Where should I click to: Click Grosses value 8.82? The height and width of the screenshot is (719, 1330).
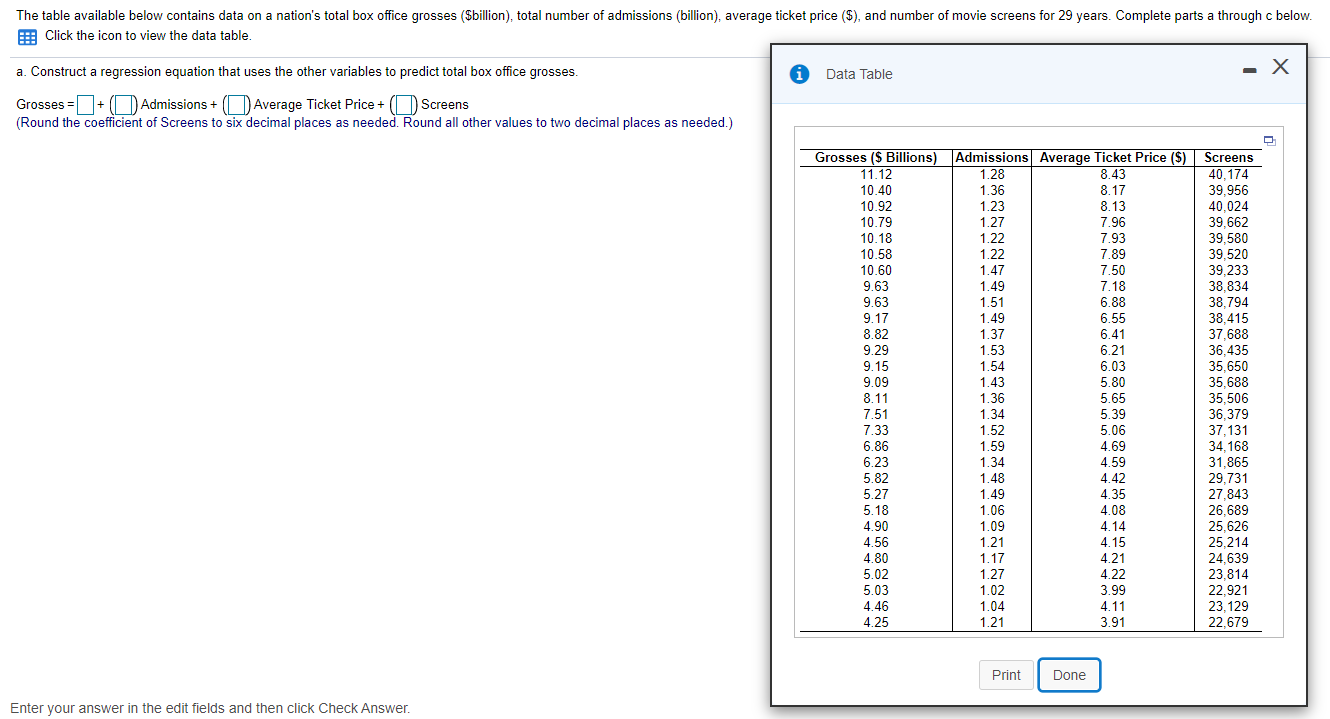click(x=876, y=334)
